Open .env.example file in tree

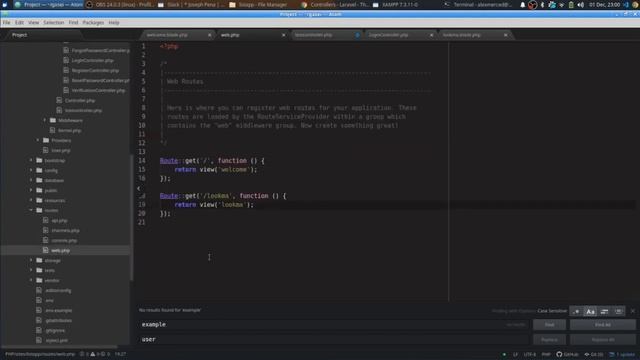58,311
